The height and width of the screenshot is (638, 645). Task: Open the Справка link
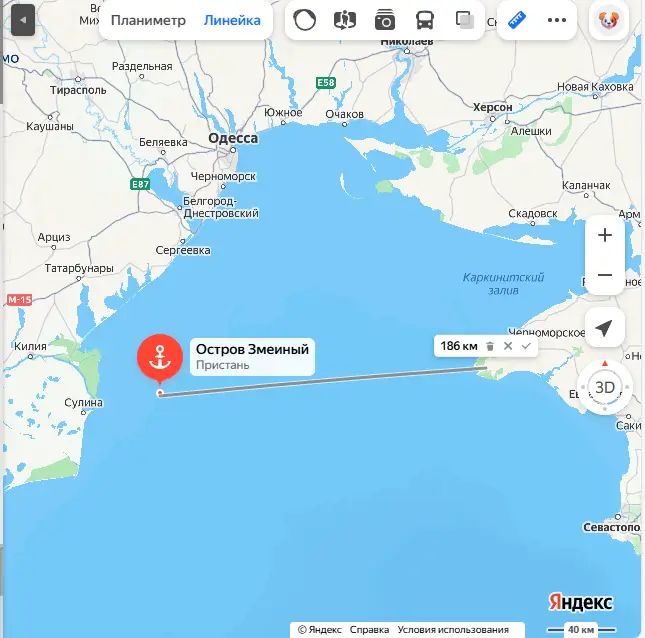coord(369,630)
